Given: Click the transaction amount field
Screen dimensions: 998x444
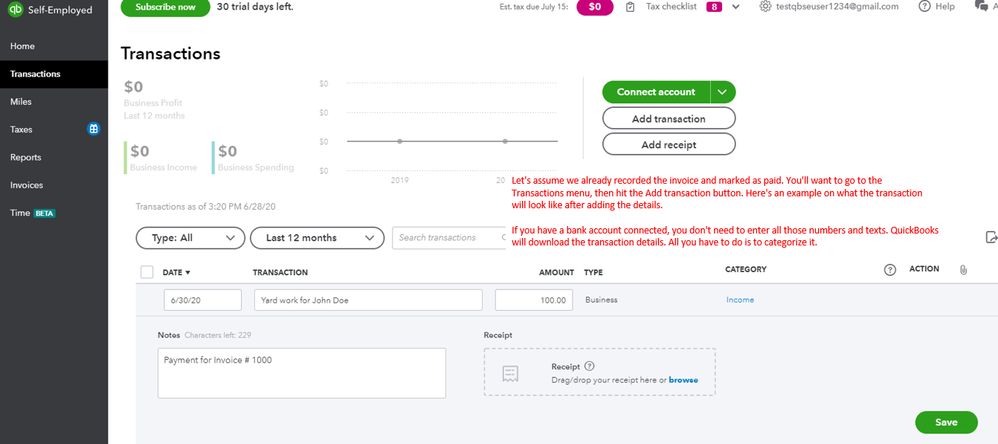Looking at the screenshot, I should 535,300.
